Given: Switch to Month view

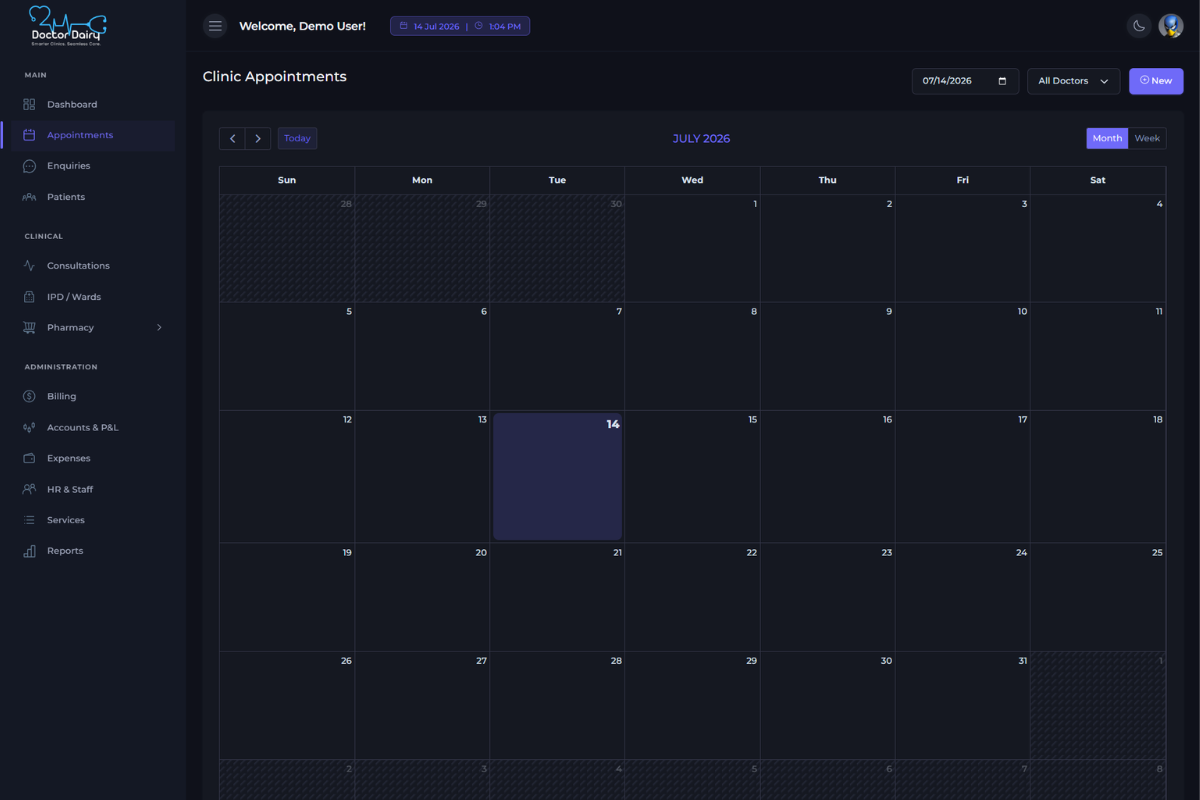Looking at the screenshot, I should (1107, 138).
